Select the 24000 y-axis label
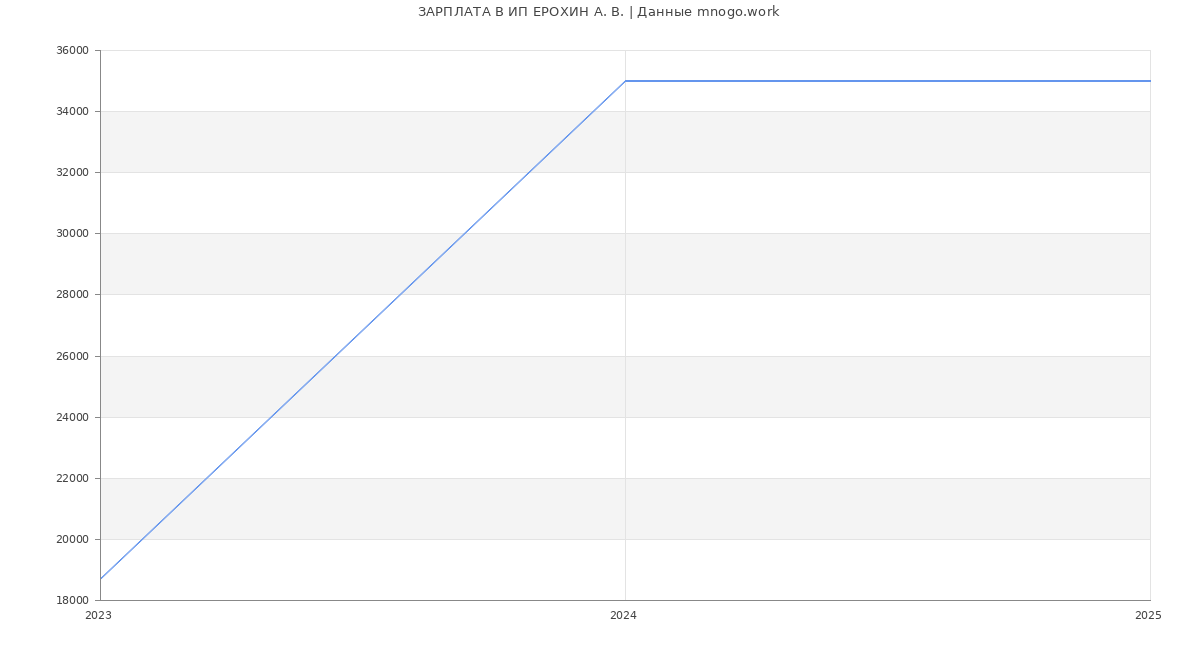Screen dimensions: 1200x650 tap(74, 418)
